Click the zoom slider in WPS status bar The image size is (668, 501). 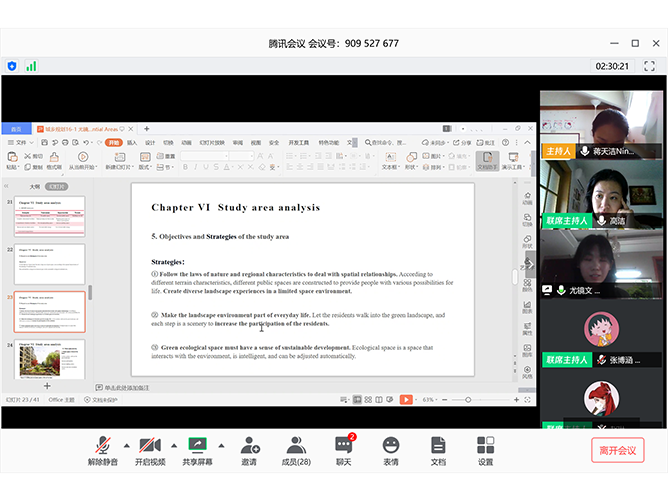(x=470, y=400)
